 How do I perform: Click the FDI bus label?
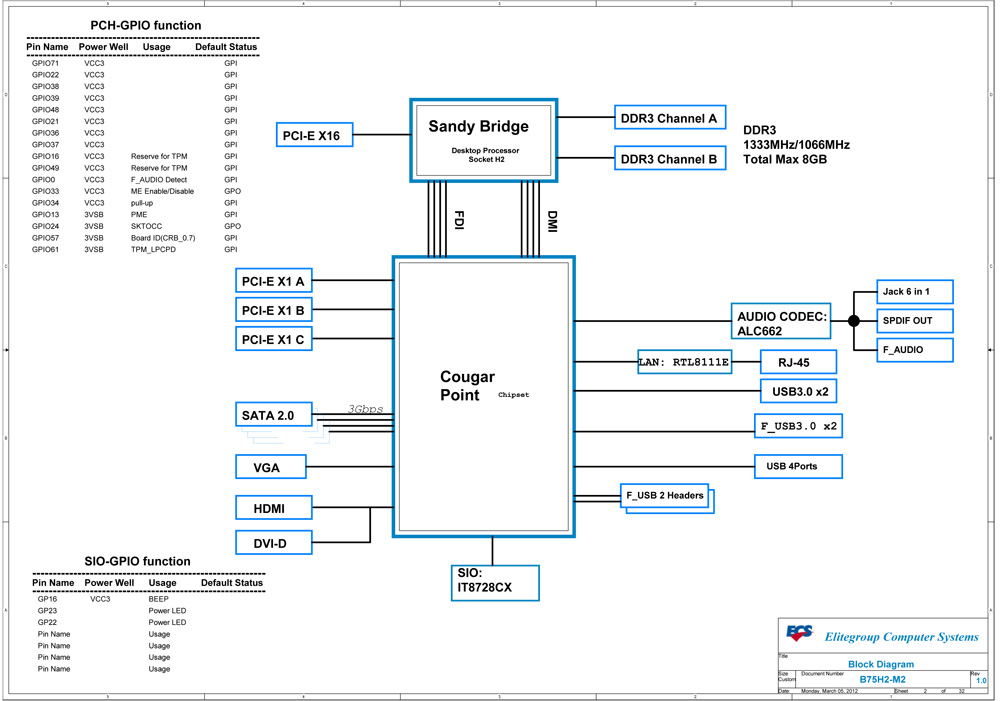pos(459,220)
